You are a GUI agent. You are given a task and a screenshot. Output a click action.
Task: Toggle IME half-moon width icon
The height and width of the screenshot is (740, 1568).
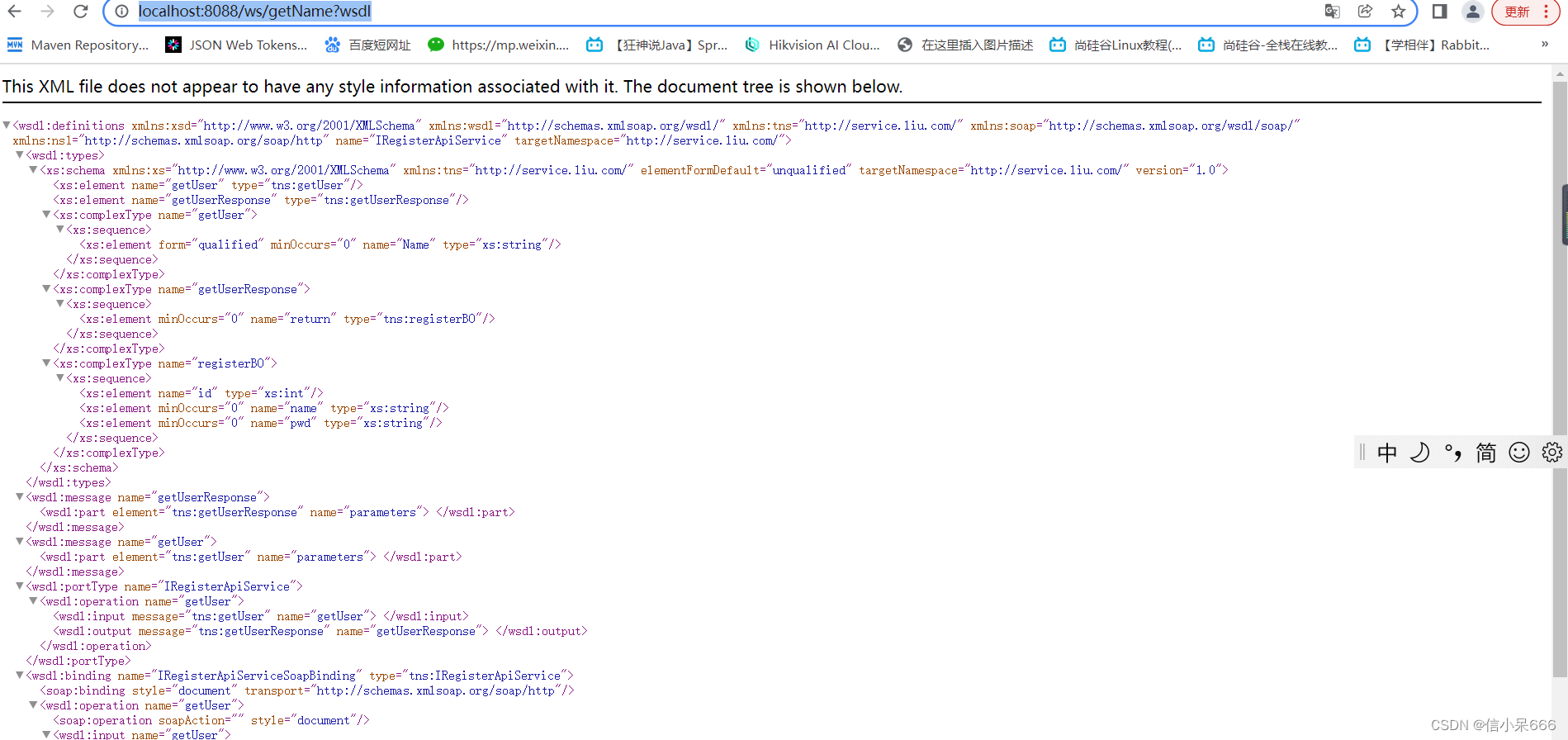point(1420,453)
